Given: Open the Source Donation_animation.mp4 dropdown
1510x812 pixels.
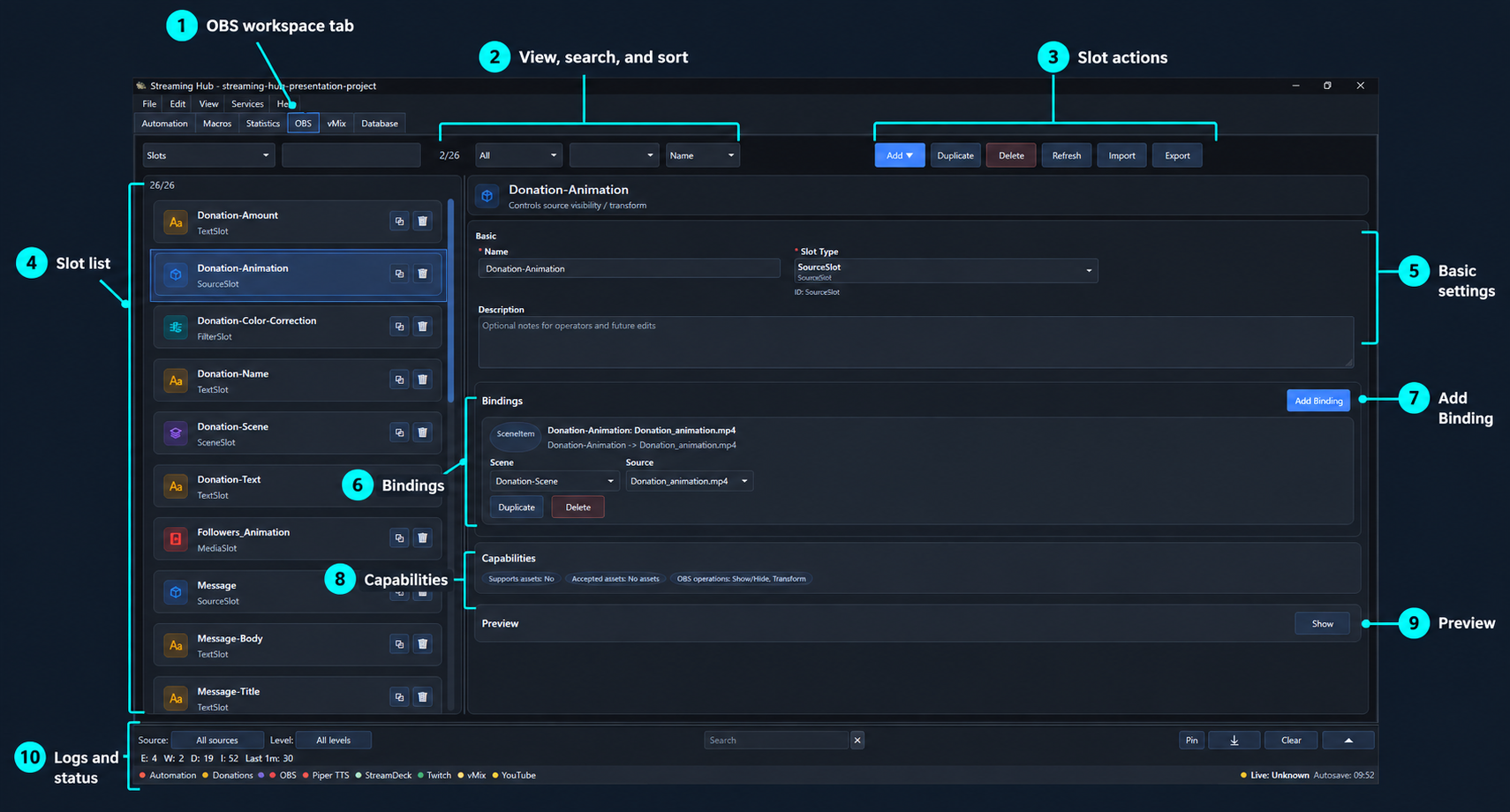Looking at the screenshot, I should (689, 481).
